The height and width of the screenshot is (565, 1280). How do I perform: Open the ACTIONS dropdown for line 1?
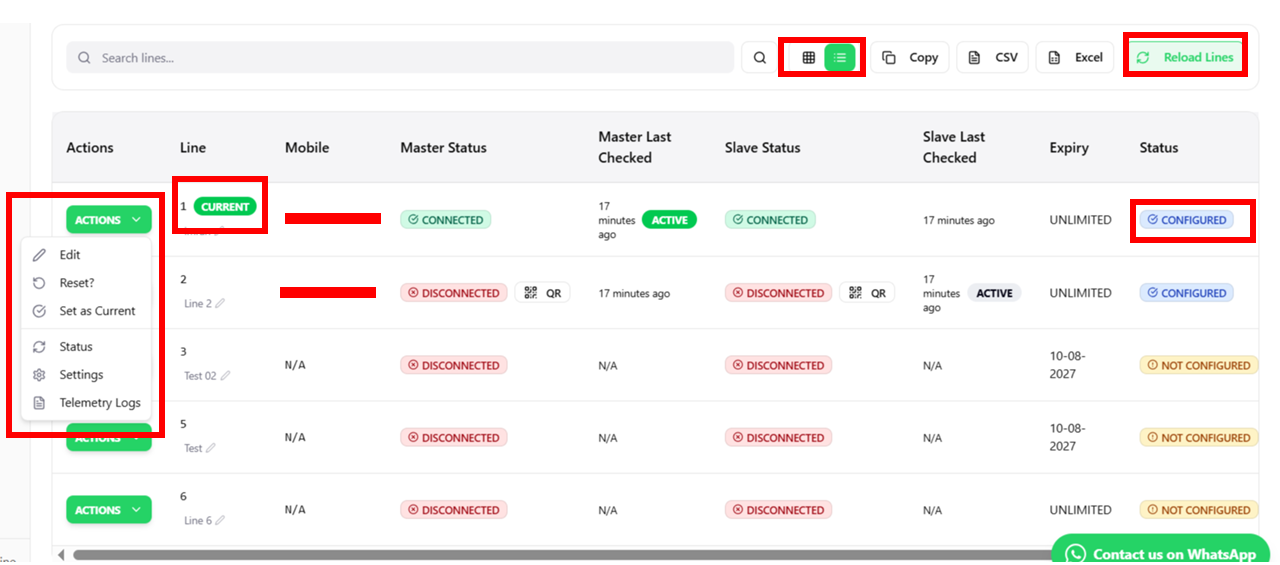coord(108,220)
